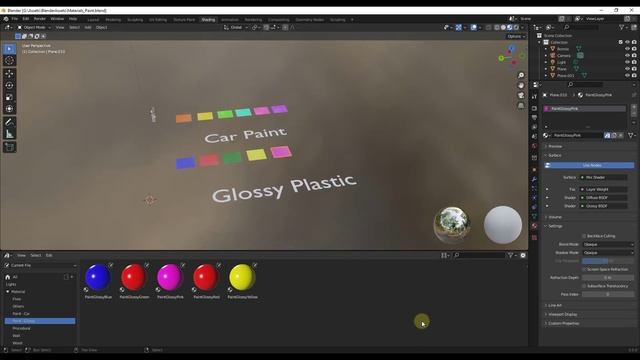The width and height of the screenshot is (640, 360).
Task: Open Current File asset library dropdown
Action: tap(40, 265)
